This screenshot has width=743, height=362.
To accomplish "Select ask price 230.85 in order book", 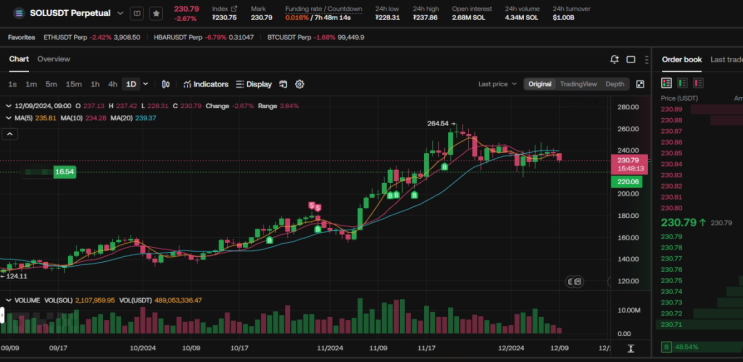I will 671,153.
